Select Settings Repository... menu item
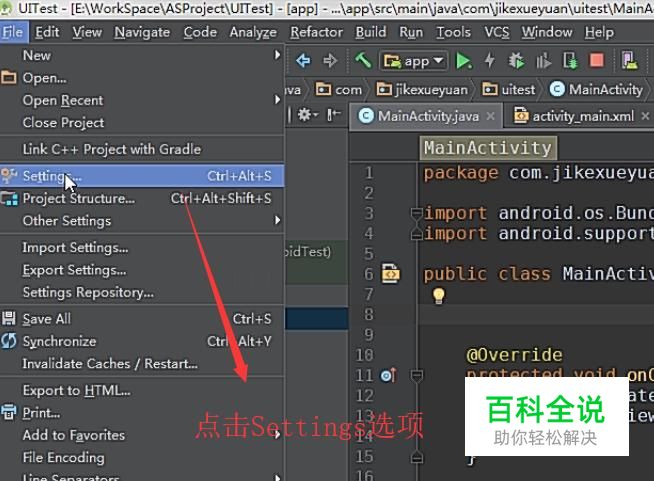Screen dimensions: 654x481 (x=142, y=292)
